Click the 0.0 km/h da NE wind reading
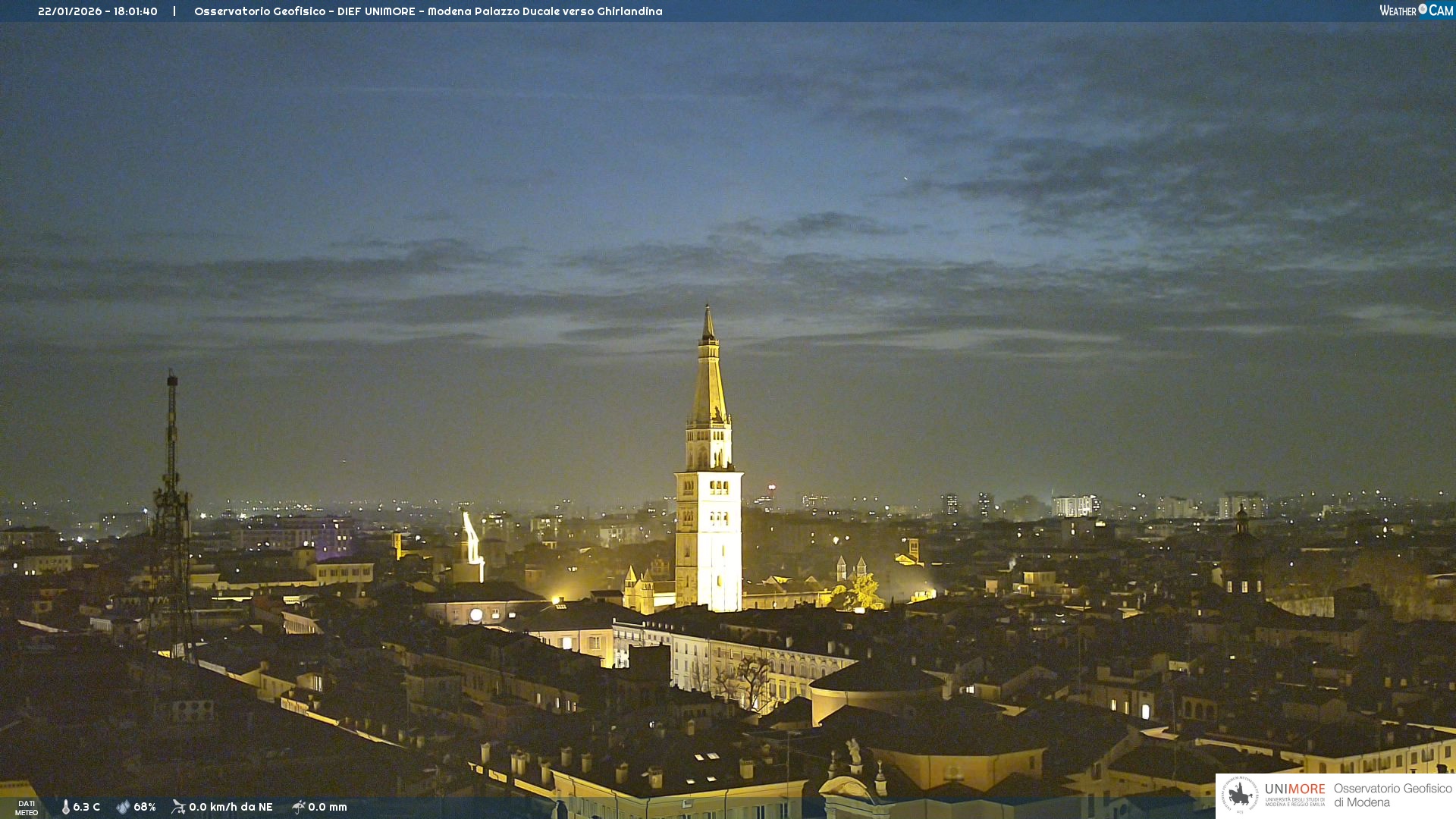This screenshot has width=1456, height=819. click(231, 807)
